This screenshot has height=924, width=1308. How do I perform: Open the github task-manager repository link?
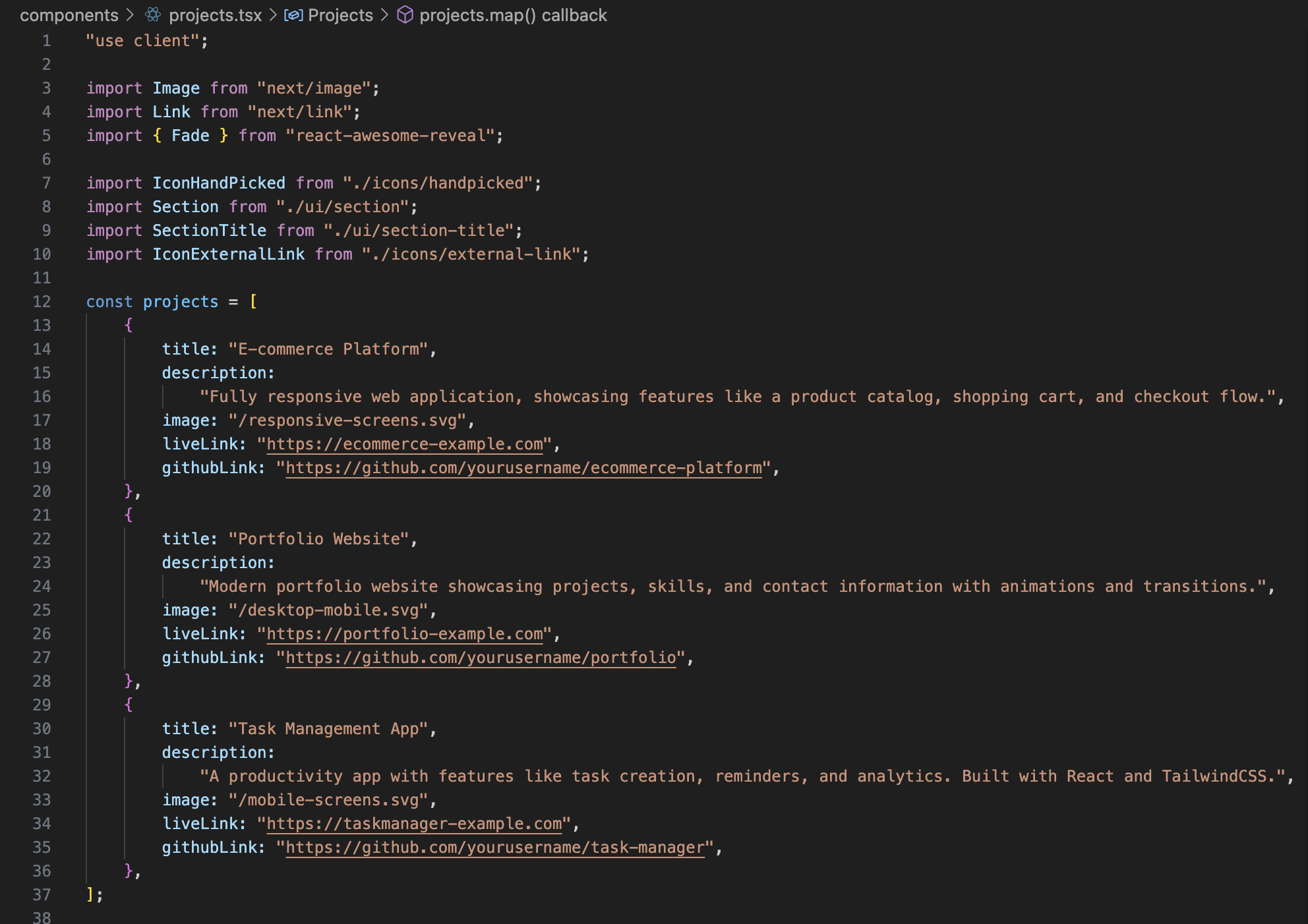[x=495, y=848]
